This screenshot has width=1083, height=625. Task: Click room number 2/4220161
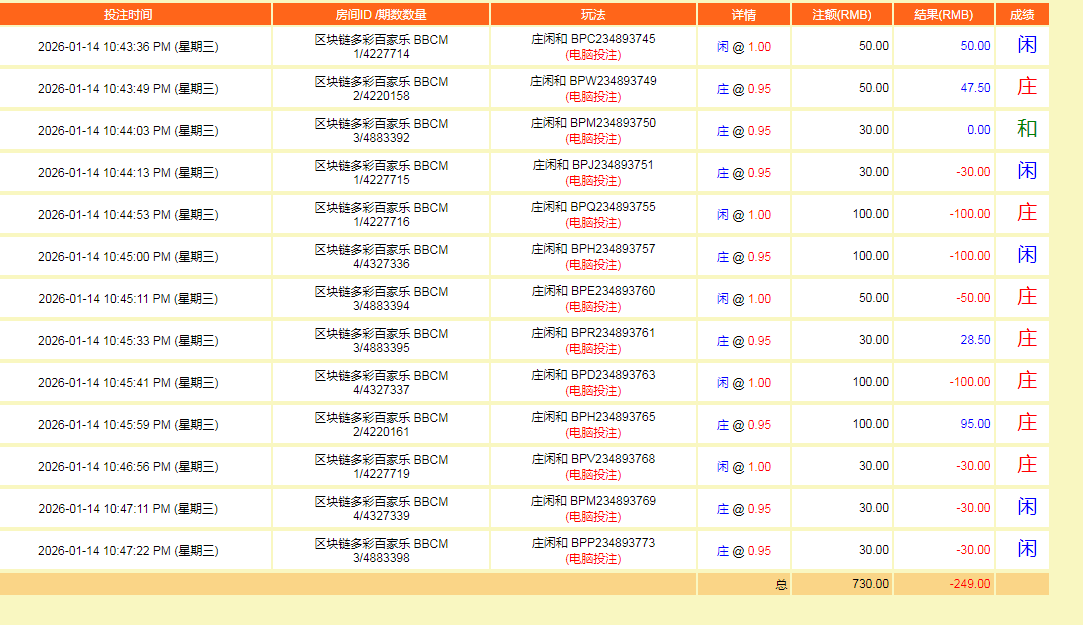point(381,432)
